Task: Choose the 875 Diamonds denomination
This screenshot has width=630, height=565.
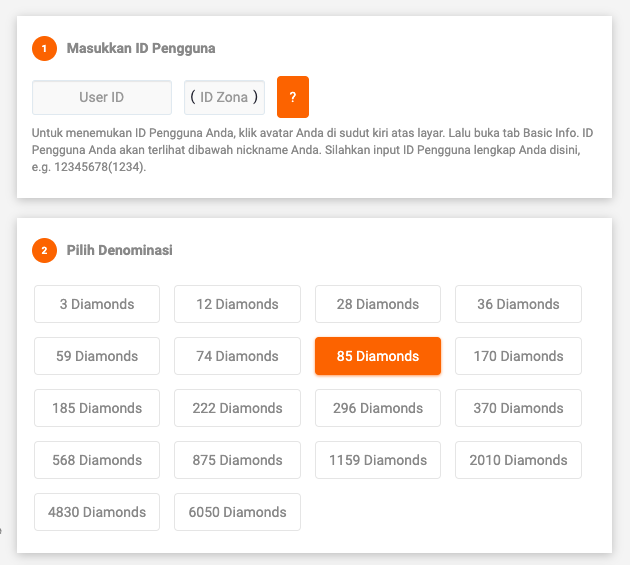Action: pos(237,460)
